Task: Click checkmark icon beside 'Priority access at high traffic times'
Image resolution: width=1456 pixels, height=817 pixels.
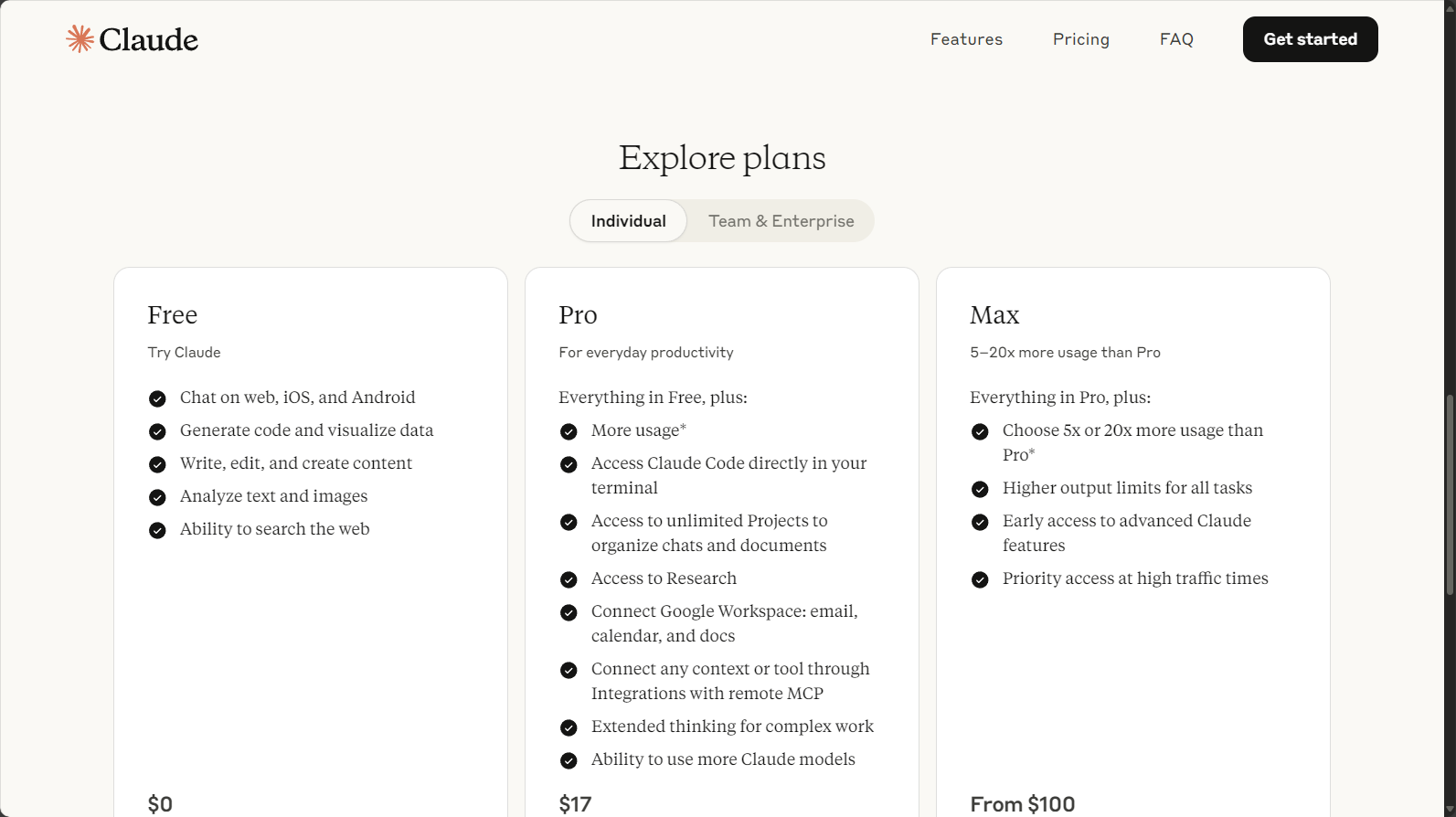Action: pyautogui.click(x=980, y=579)
